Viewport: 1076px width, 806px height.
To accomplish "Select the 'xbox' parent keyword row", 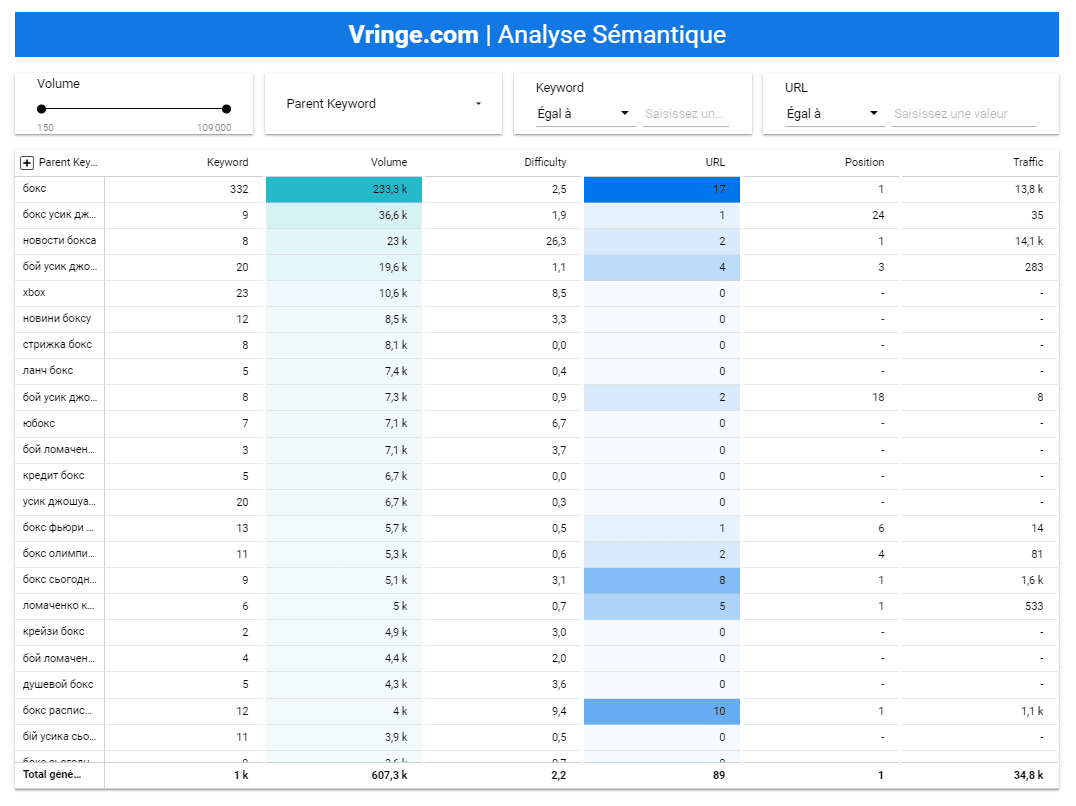I will click(x=34, y=293).
